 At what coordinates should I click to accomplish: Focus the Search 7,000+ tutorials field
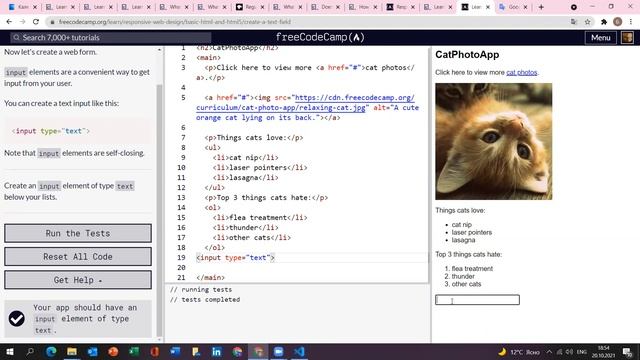point(111,38)
